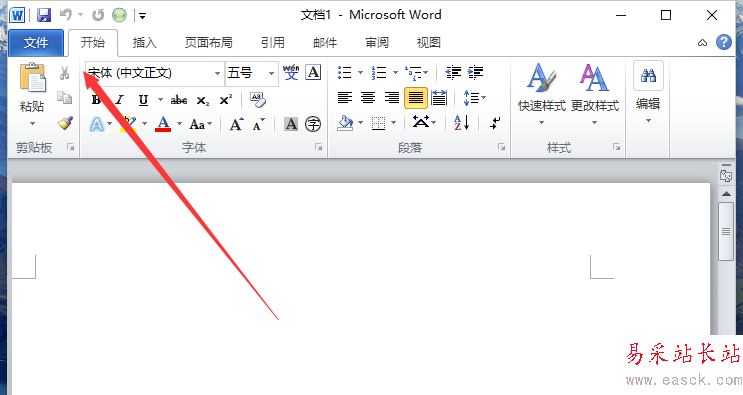Viewport: 743px width, 395px height.
Task: Switch to the 引用 (References) tab
Action: click(x=273, y=43)
